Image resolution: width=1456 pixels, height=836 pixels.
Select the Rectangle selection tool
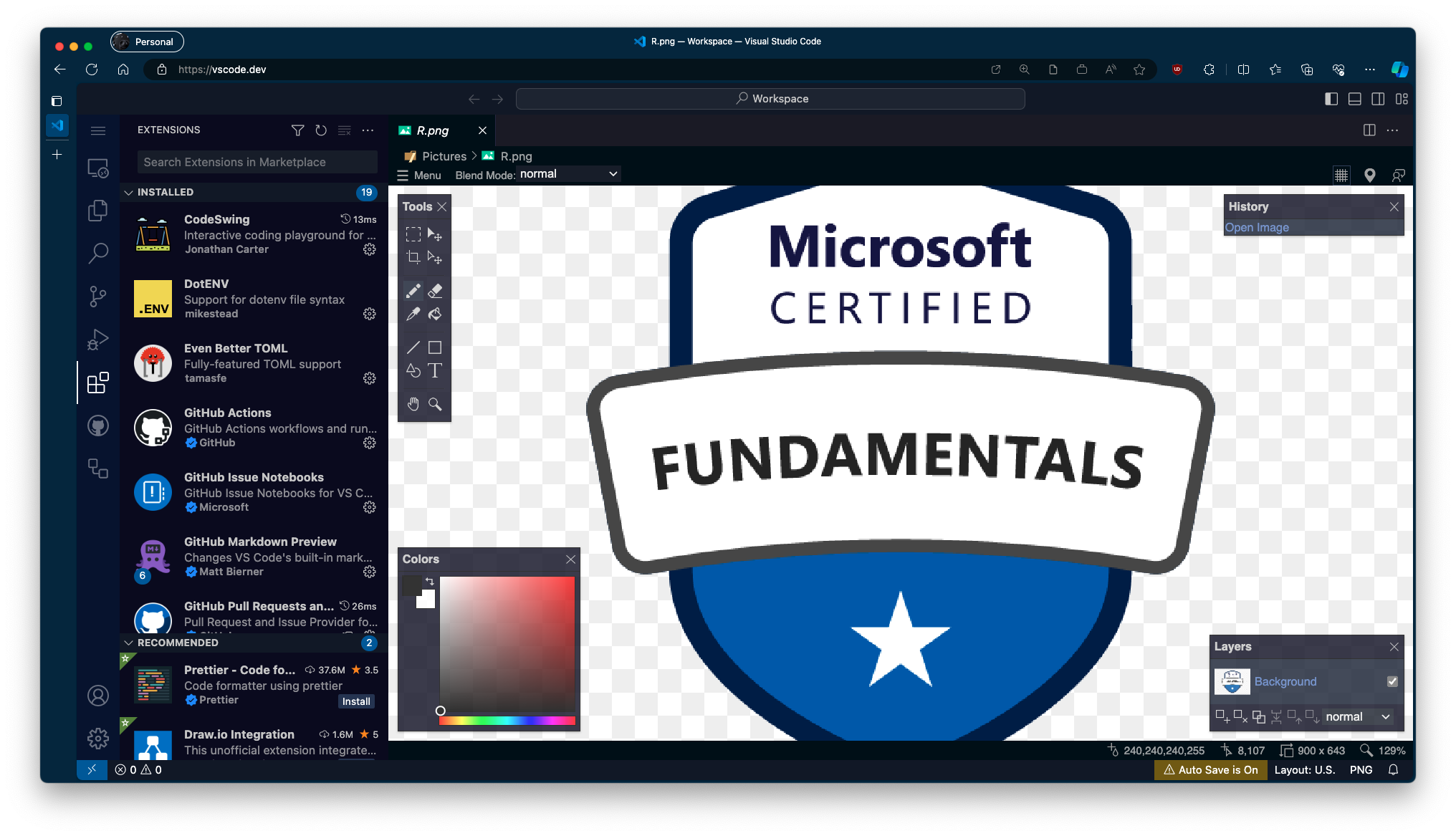413,234
